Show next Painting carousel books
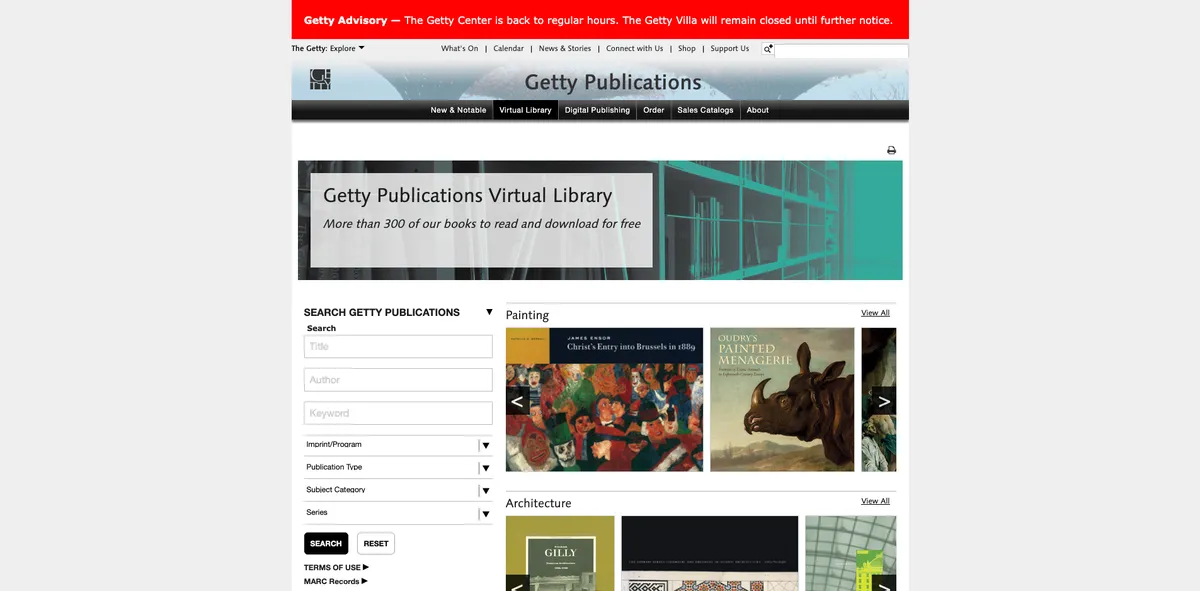The image size is (1200, 591). (884, 401)
